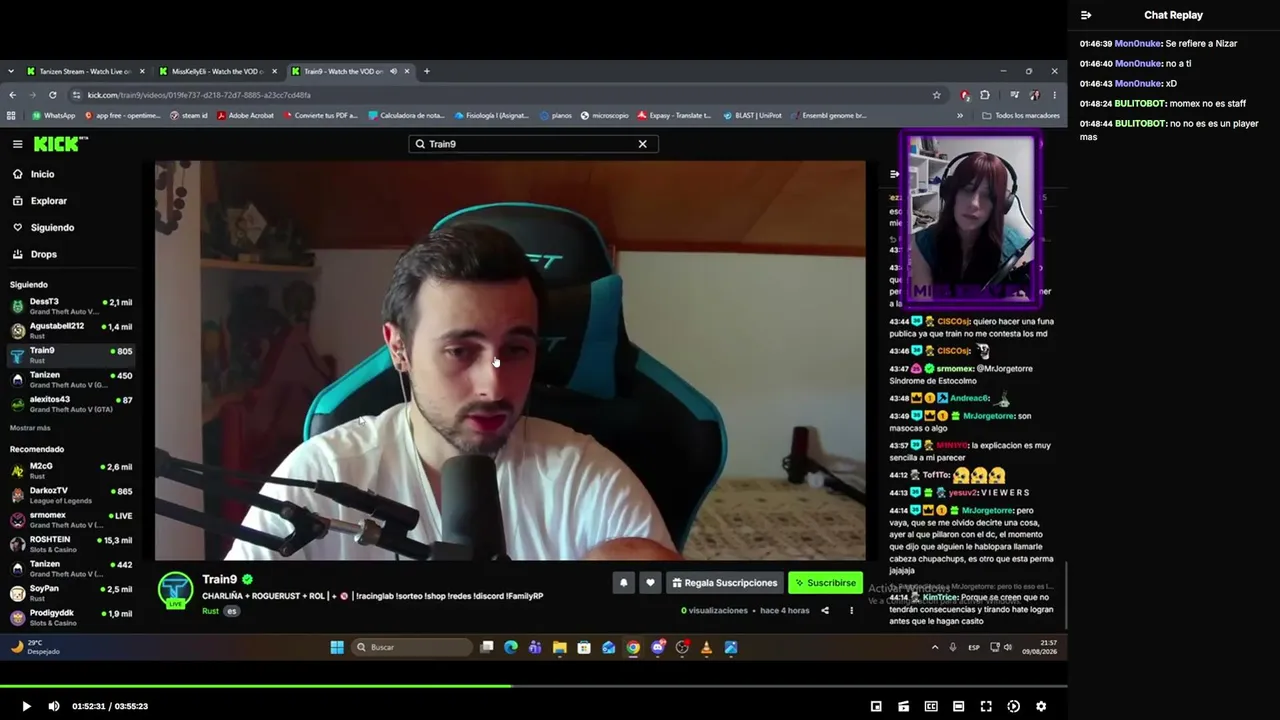Switch to Tanizen Stream browser tab
Screen dimensions: 1280x720
pyautogui.click(x=85, y=71)
